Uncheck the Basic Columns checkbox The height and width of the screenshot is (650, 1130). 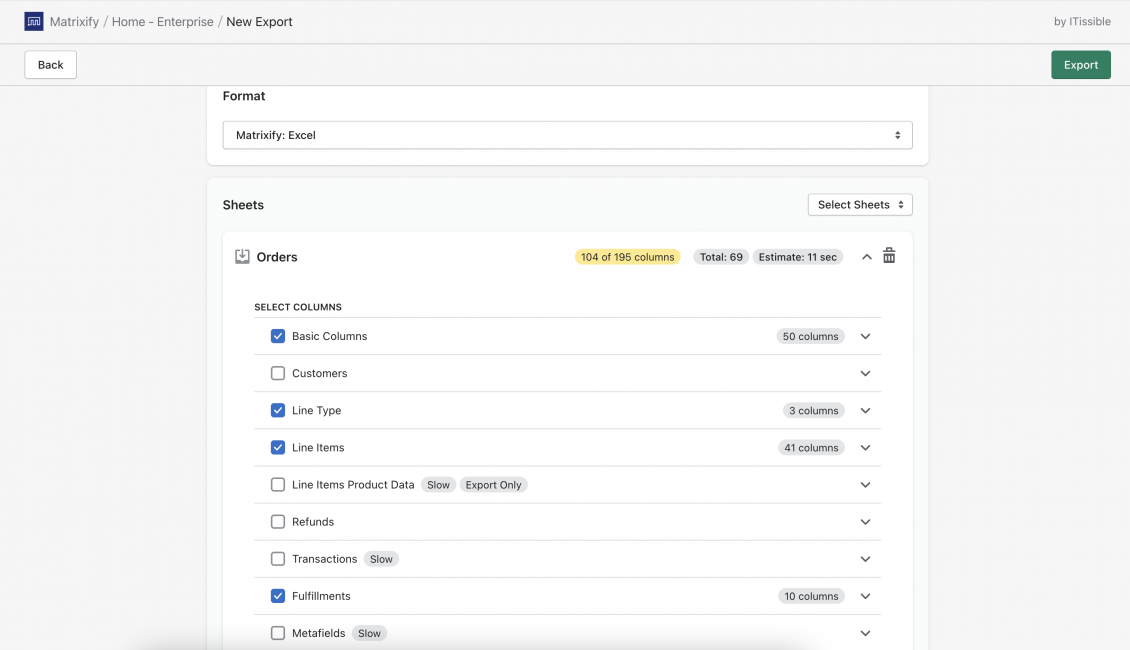coord(278,336)
